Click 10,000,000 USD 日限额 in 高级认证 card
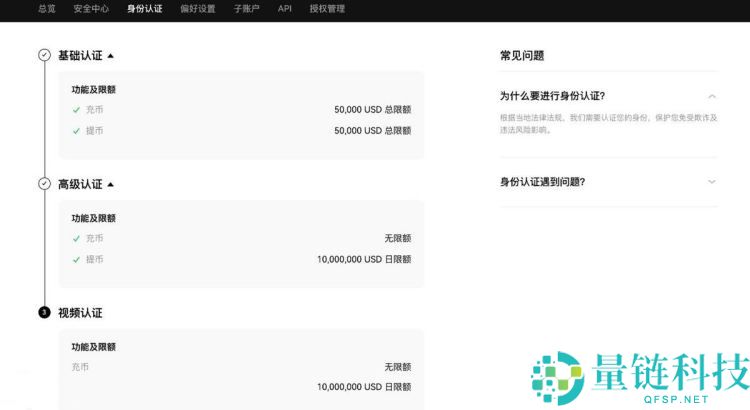 pos(364,259)
